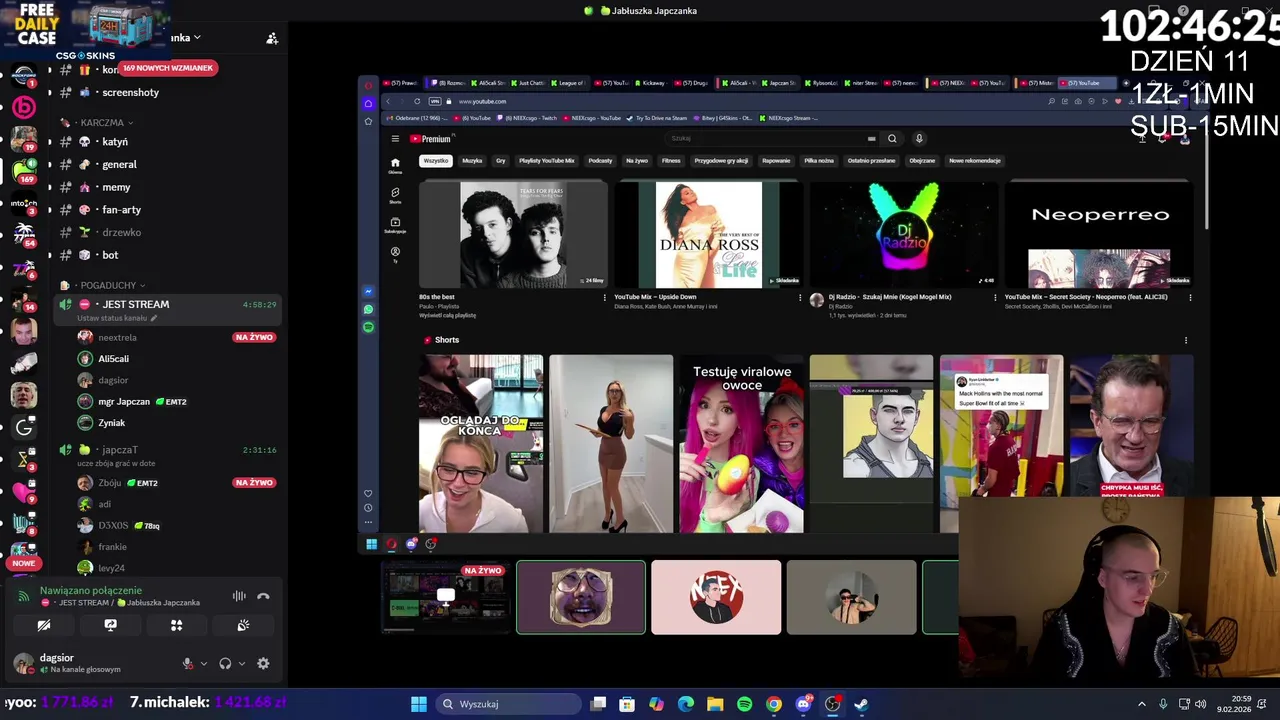Viewport: 1280px width, 720px height.
Task: Select the Podcasty filter chip
Action: (x=600, y=160)
